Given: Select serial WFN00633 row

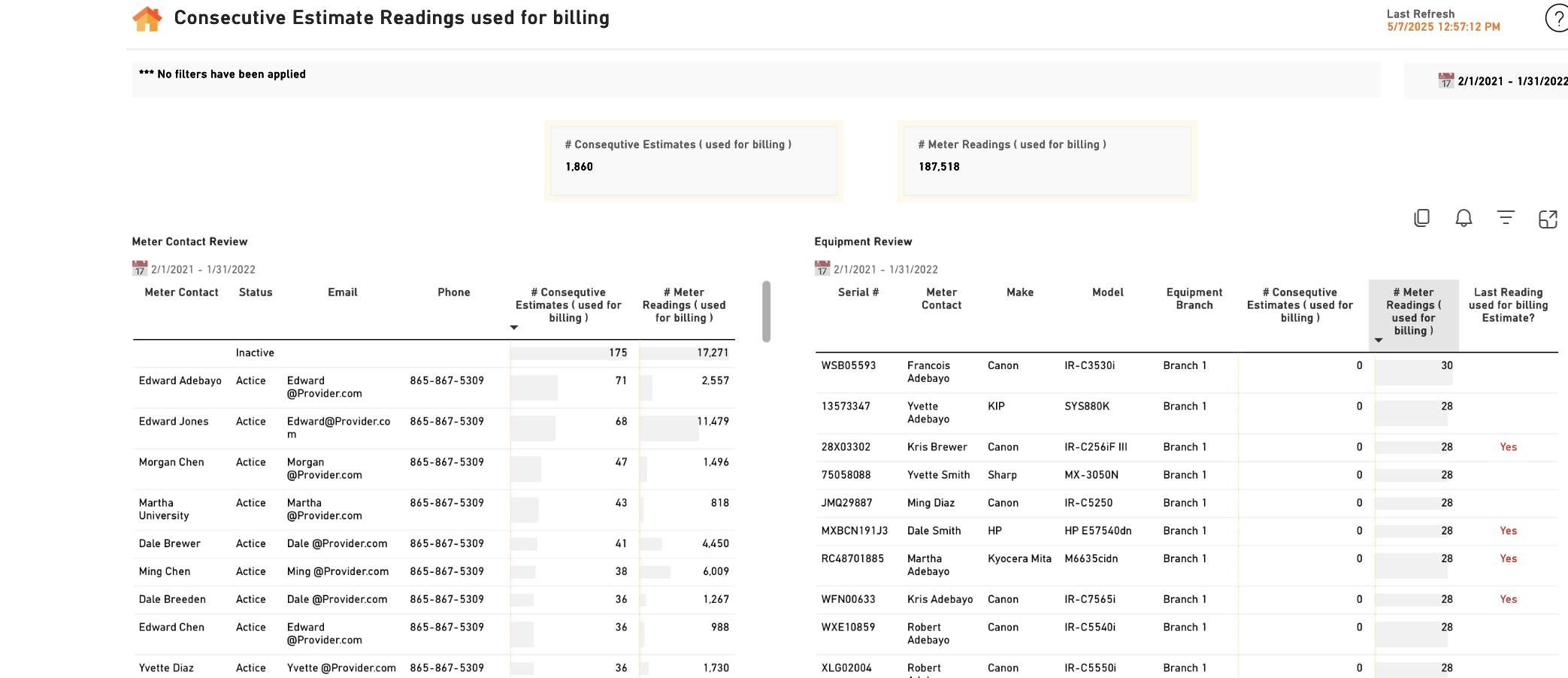Looking at the screenshot, I should (1186, 599).
